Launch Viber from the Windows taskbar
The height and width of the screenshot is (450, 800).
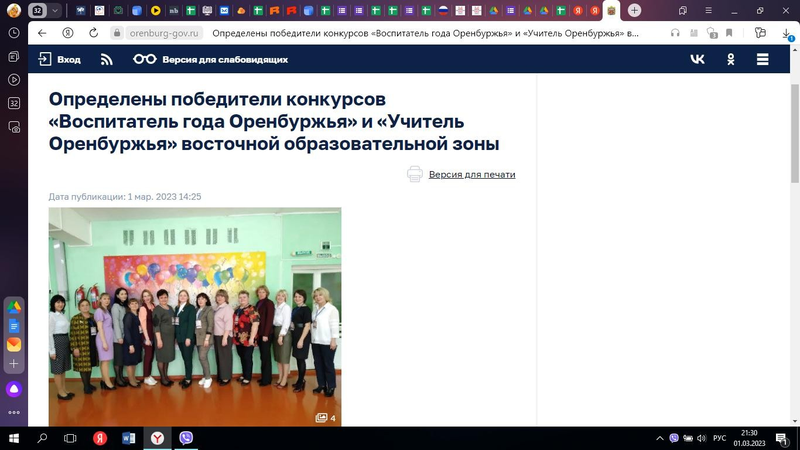coord(186,438)
